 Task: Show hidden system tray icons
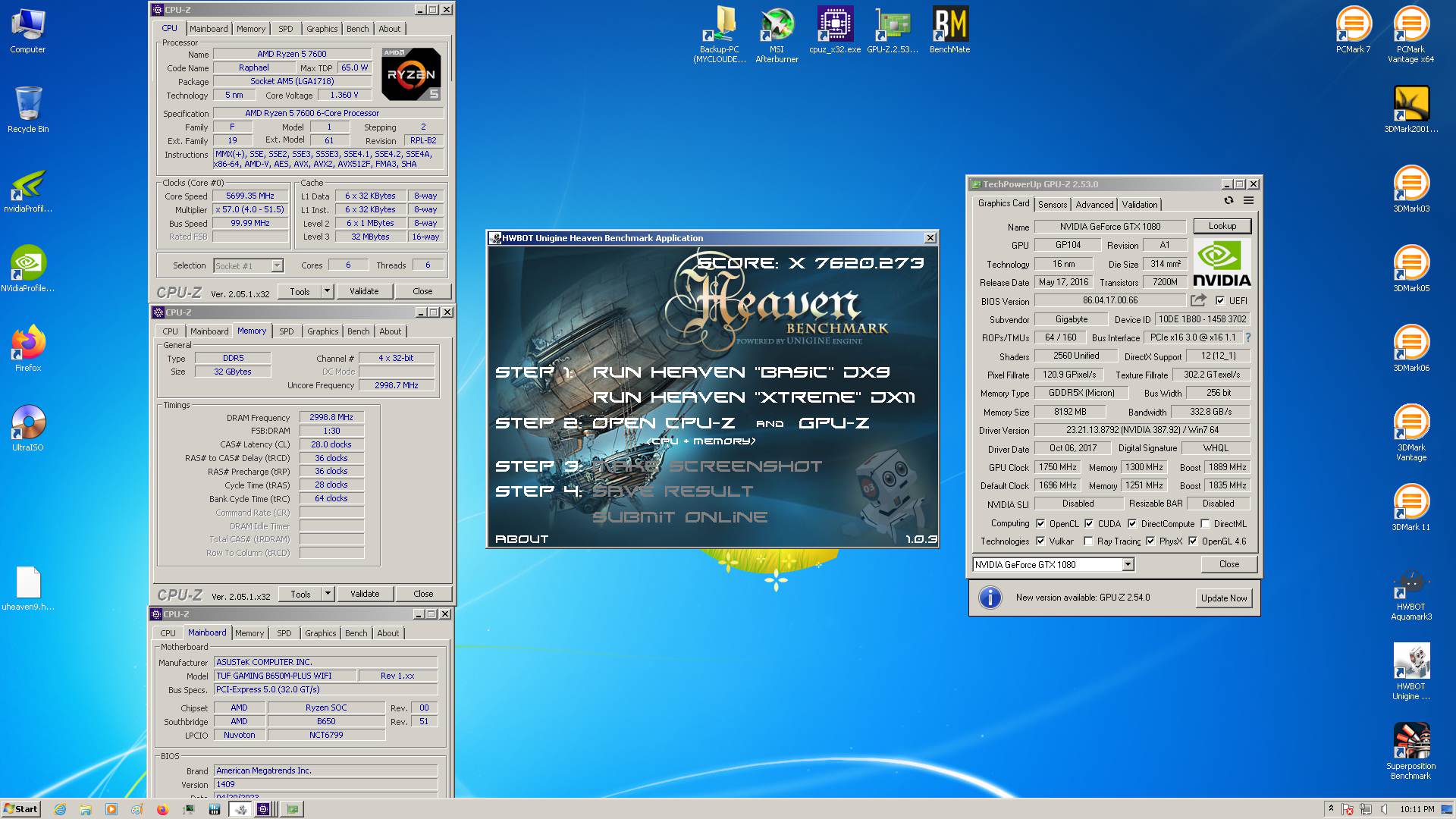click(1331, 808)
